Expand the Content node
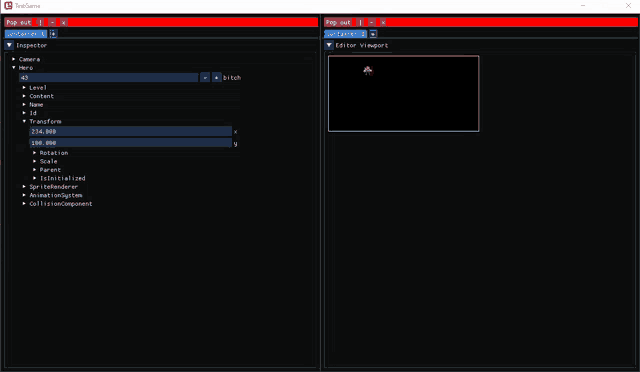Screen dimensions: 640x372 [24, 96]
